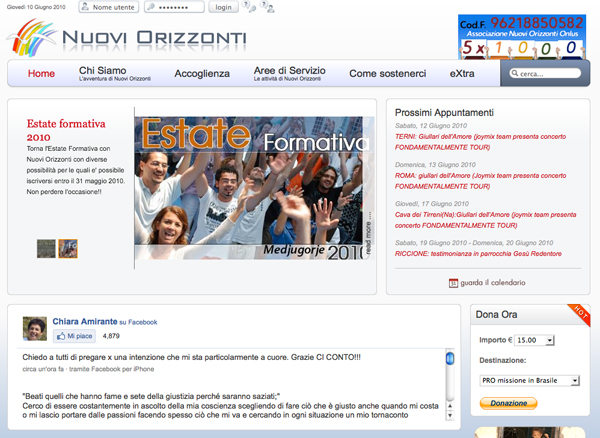Image resolution: width=600 pixels, height=438 pixels.
Task: Open the Destinazione dropdown
Action: (530, 380)
